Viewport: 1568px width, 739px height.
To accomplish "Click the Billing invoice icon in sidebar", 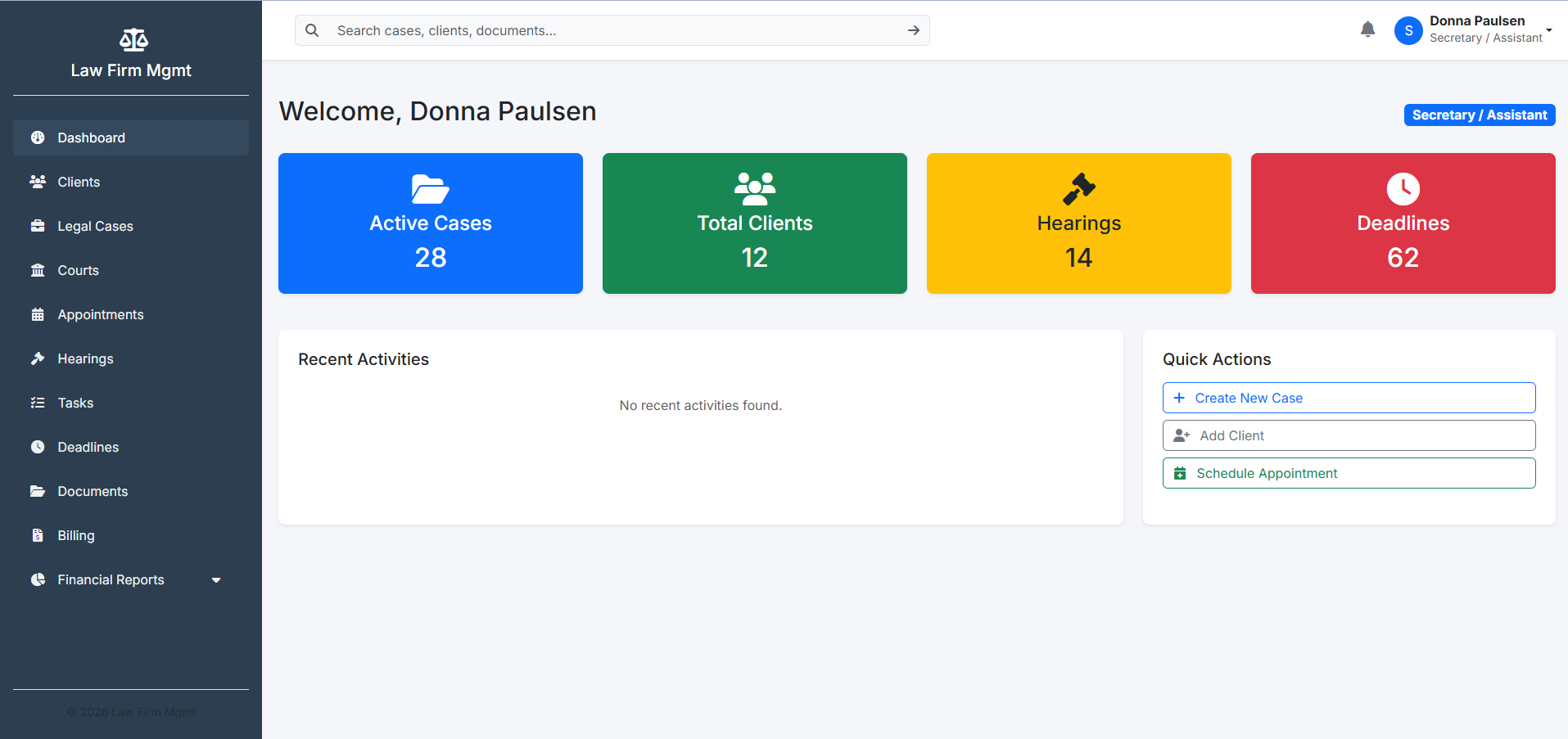I will point(38,535).
